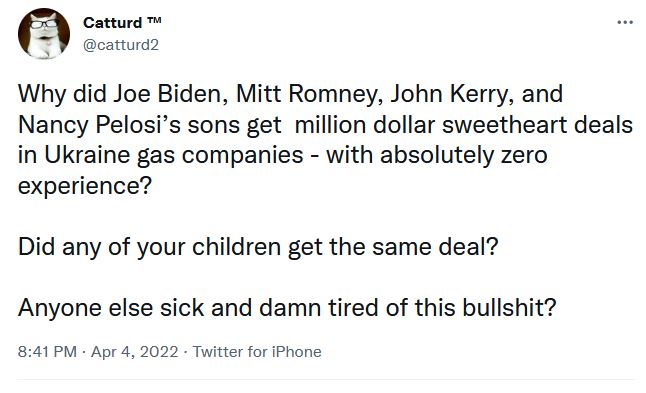The height and width of the screenshot is (393, 646).
Task: Click the Apr 4, 2022 date
Action: (x=134, y=352)
